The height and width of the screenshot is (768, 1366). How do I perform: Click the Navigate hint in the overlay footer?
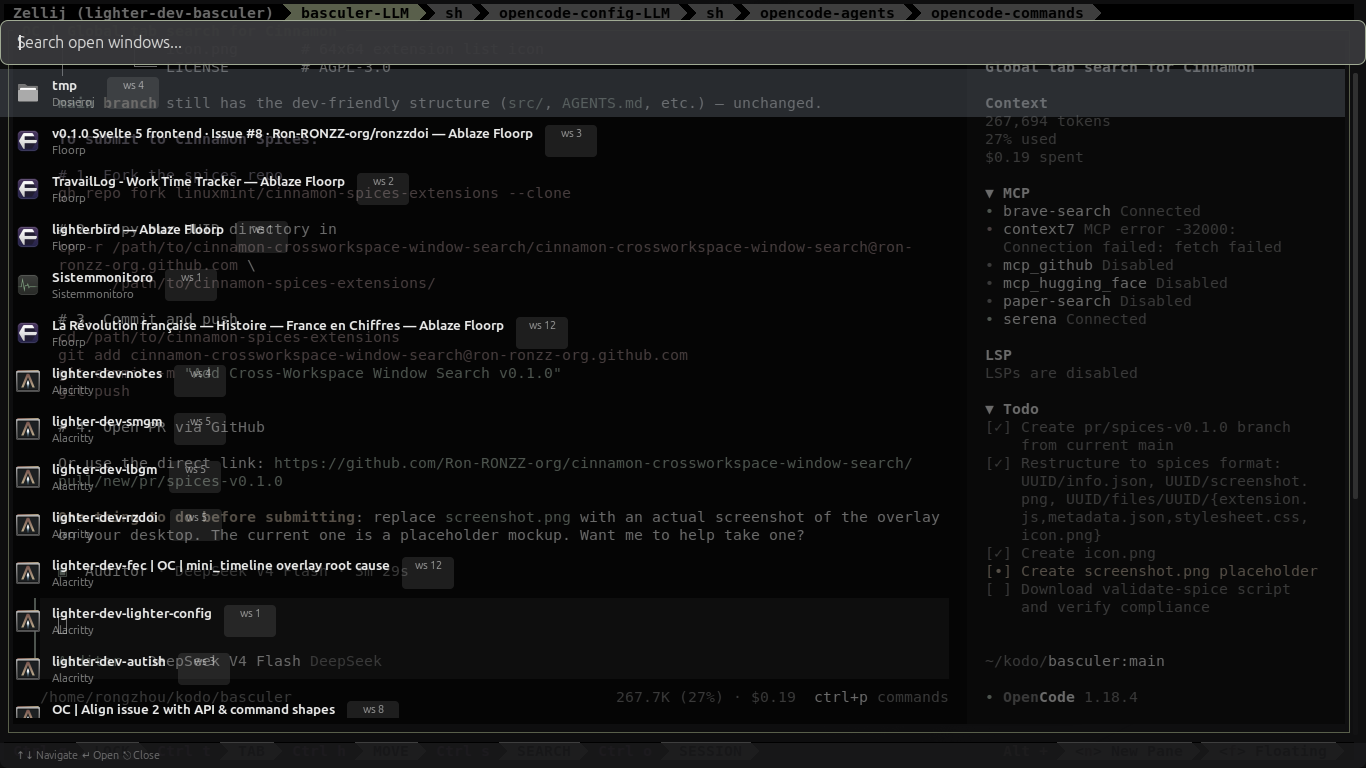[x=48, y=755]
